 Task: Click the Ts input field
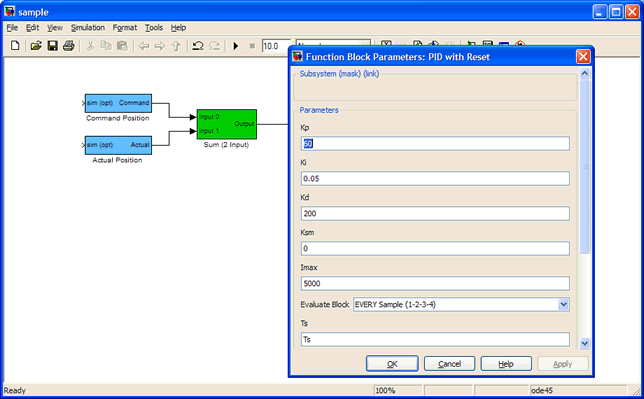pyautogui.click(x=435, y=339)
